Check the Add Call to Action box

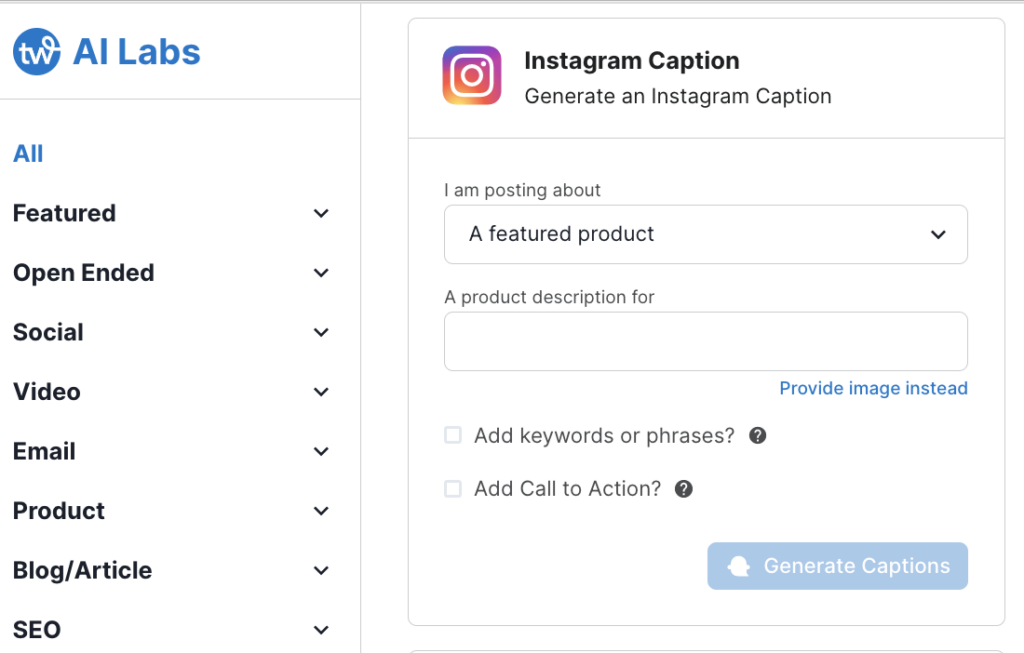(x=453, y=489)
